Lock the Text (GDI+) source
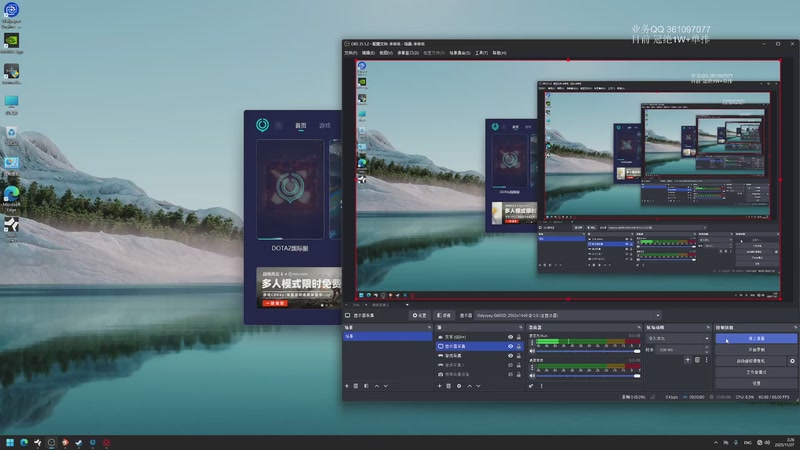 pyautogui.click(x=519, y=337)
